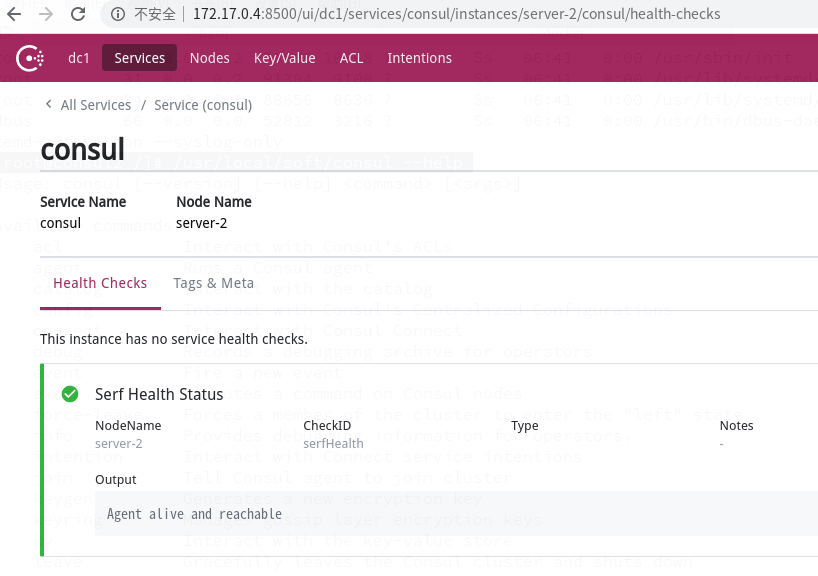Click the Consul logo icon
The height and width of the screenshot is (576, 818).
[30, 58]
